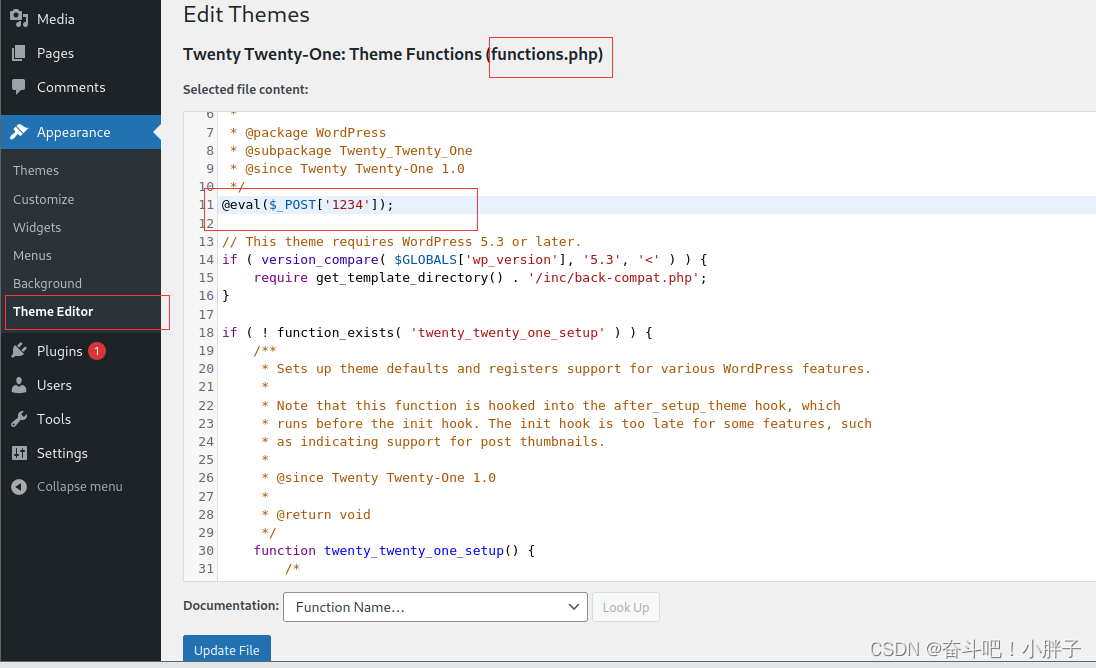Click the Appearance paintbrush icon

tap(19, 132)
